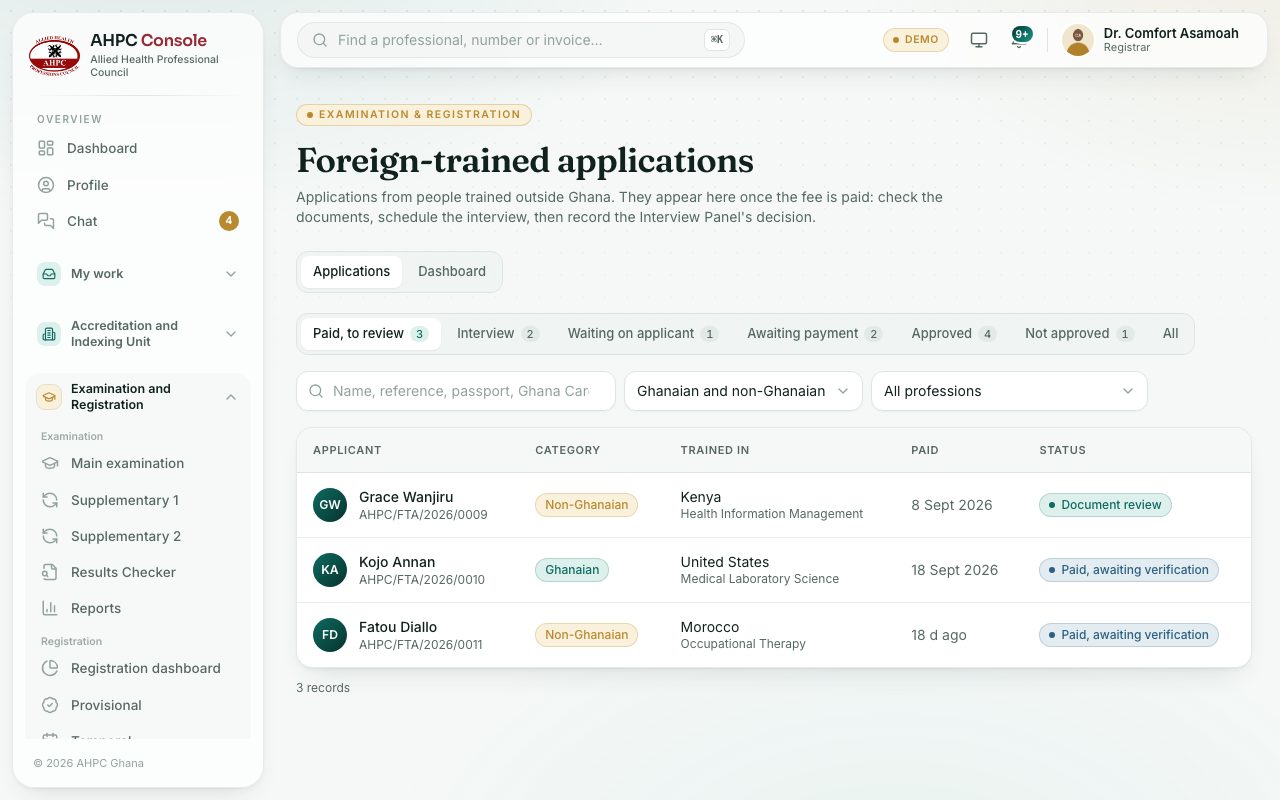1280x800 pixels.
Task: Click the AHPC logo emblem
Action: 54,56
